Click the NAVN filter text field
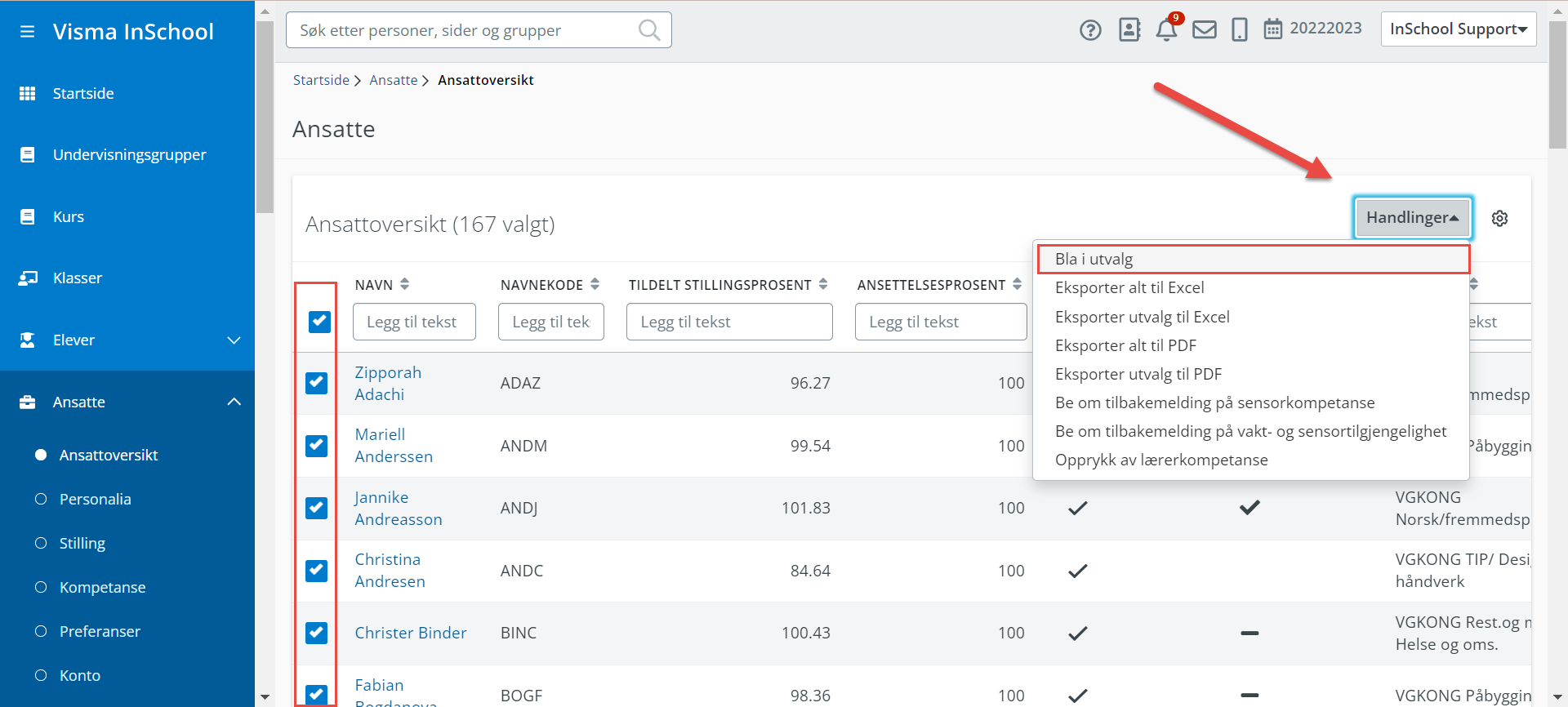This screenshot has height=707, width=1568. [415, 322]
